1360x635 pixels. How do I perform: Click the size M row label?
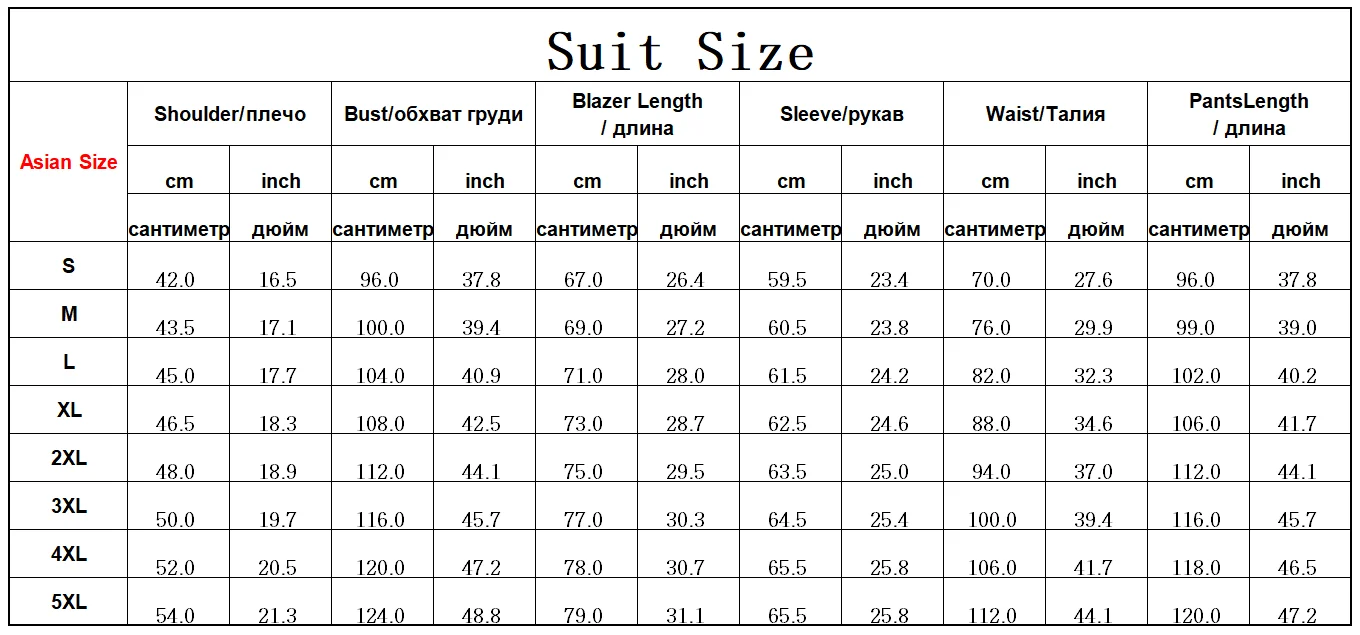click(x=68, y=314)
